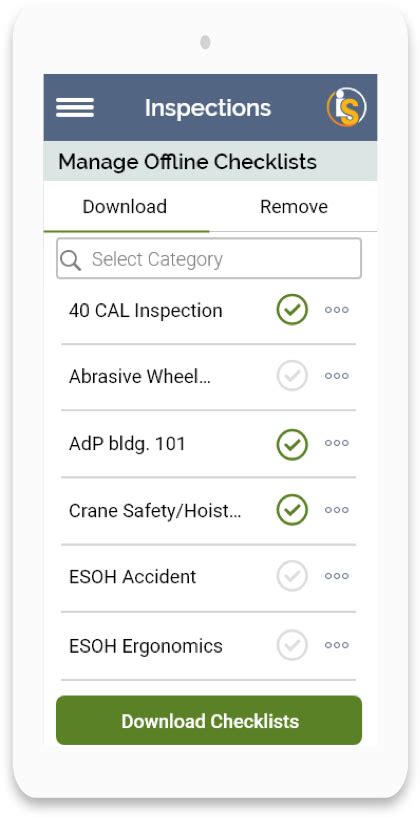Select the Download tab
This screenshot has width=420, height=818.
coord(125,207)
